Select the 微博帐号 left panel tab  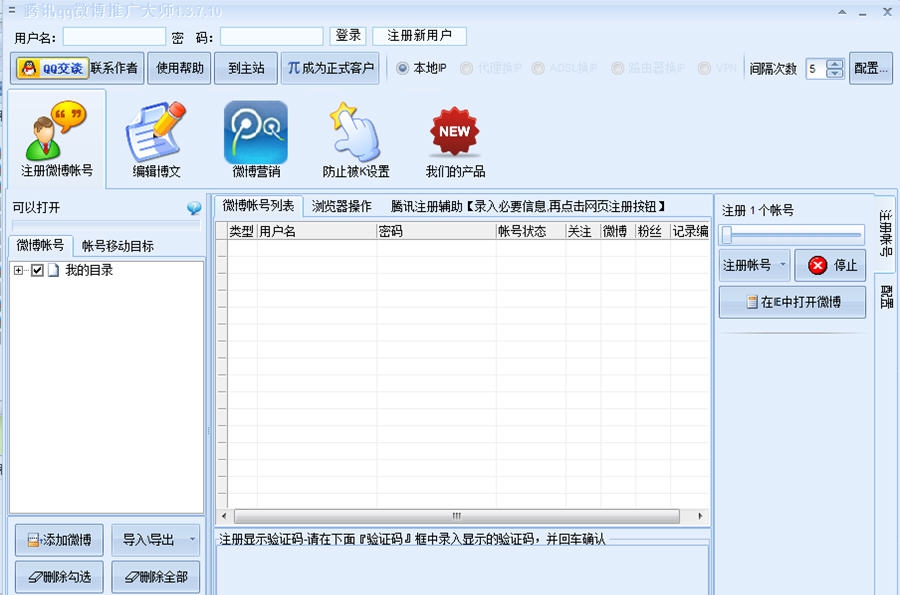click(x=40, y=246)
